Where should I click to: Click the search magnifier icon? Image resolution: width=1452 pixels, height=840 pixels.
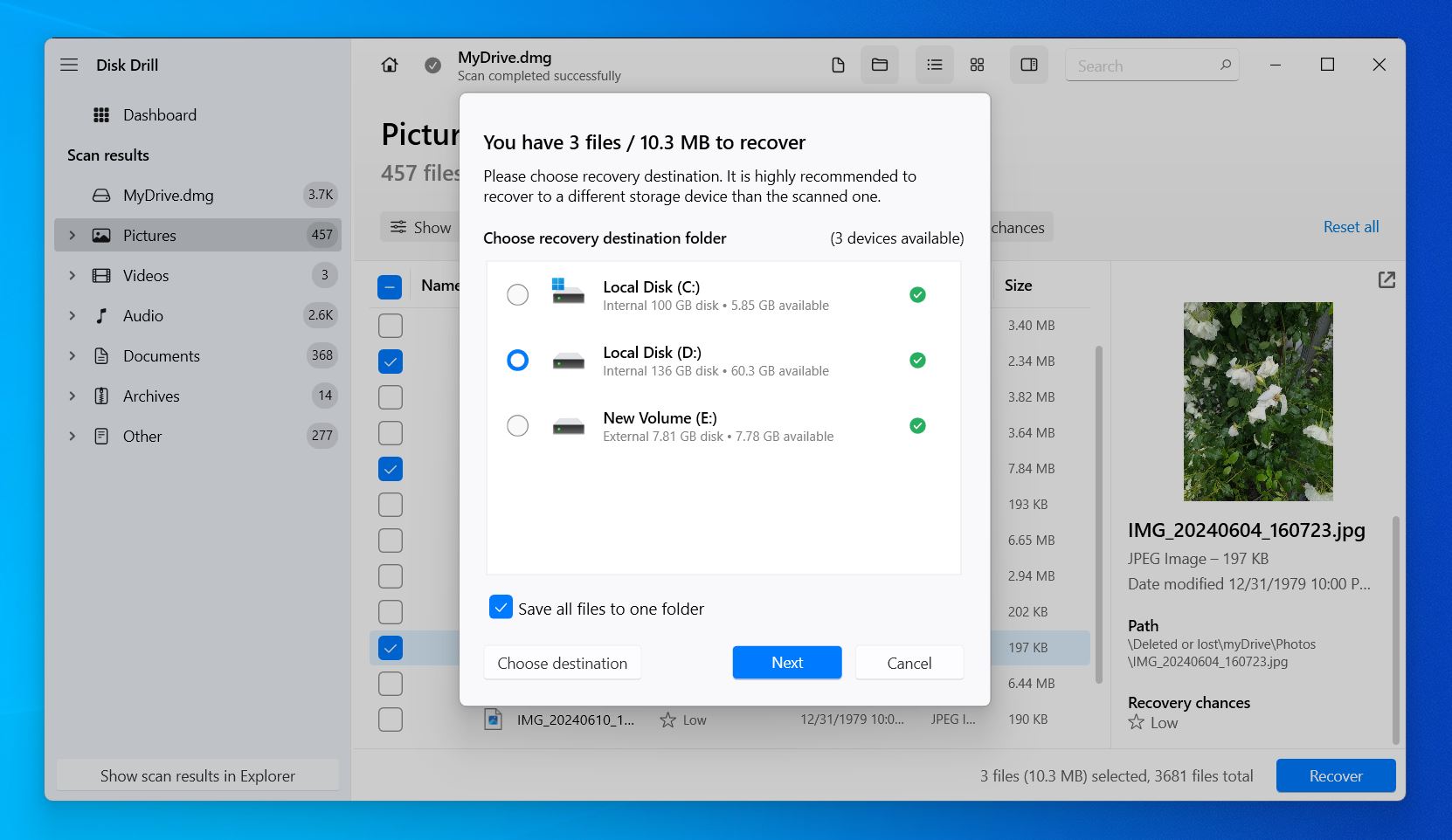tap(1226, 65)
